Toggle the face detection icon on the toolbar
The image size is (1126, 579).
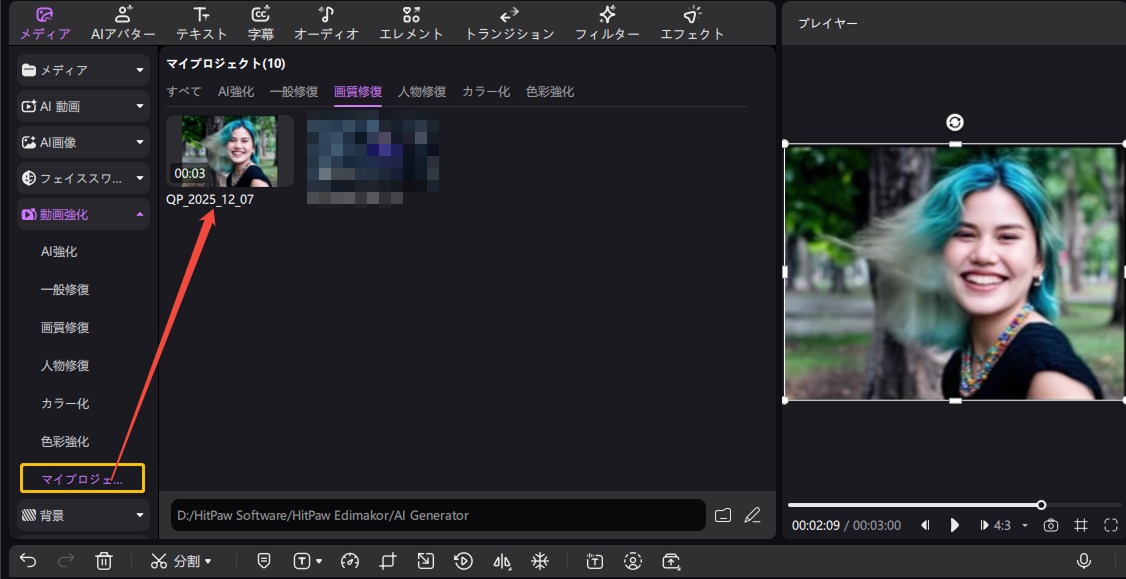pos(634,561)
